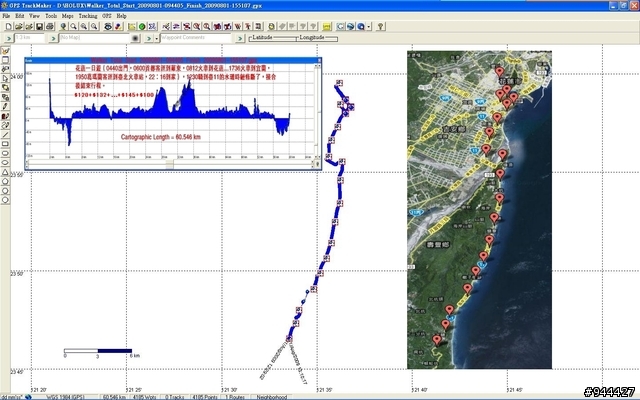Image resolution: width=640 pixels, height=400 pixels.
Task: Click the green arrow after Waypoint Comments field
Action: click(x=240, y=38)
